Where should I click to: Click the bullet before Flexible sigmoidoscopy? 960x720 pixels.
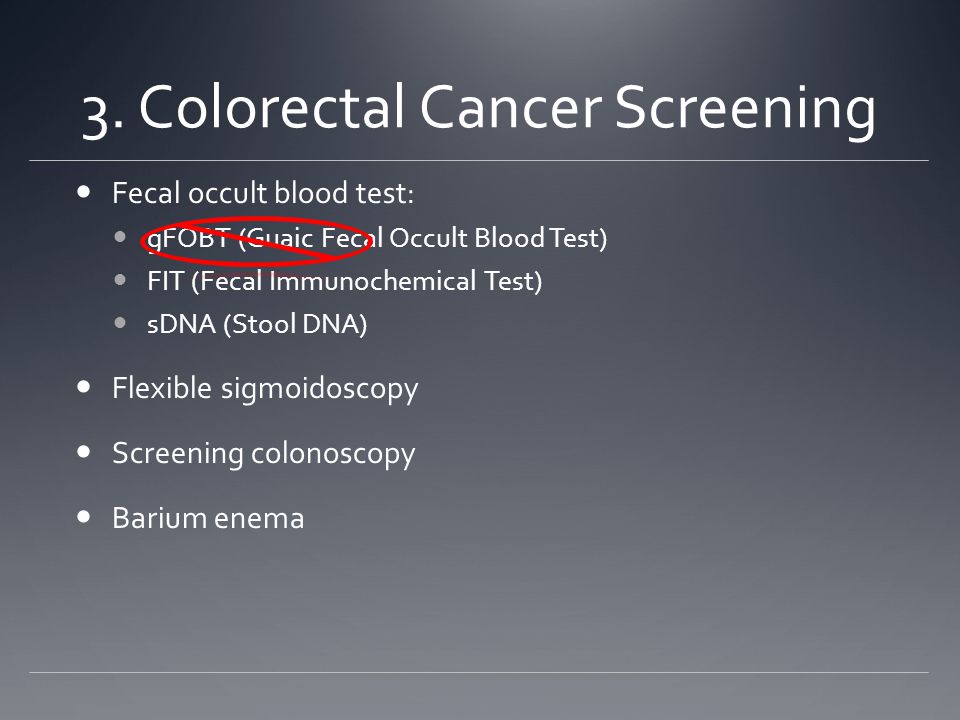pos(84,387)
